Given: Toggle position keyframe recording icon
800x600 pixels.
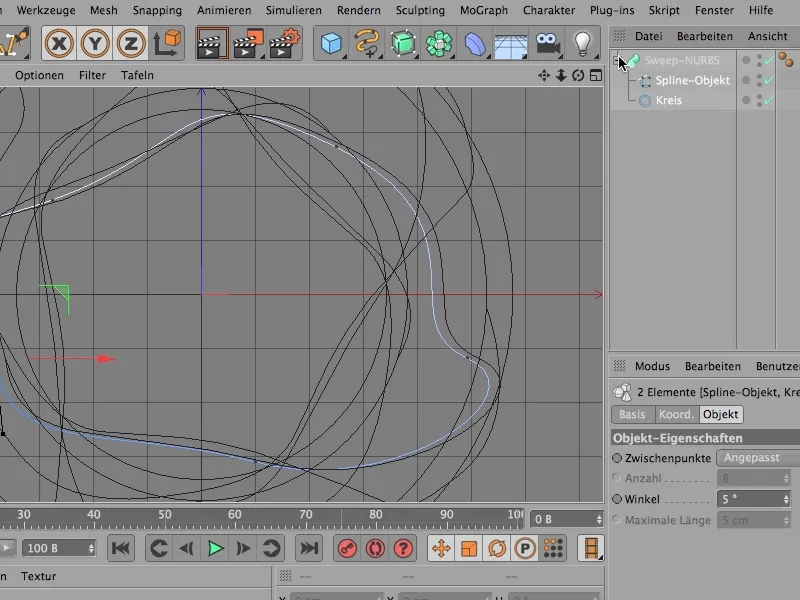Looking at the screenshot, I should pyautogui.click(x=441, y=548).
